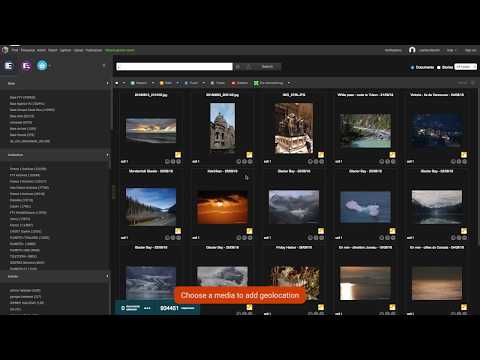This screenshot has height=360, width=480.
Task: Click the yellow icon on the night city card
Action: coord(464,155)
